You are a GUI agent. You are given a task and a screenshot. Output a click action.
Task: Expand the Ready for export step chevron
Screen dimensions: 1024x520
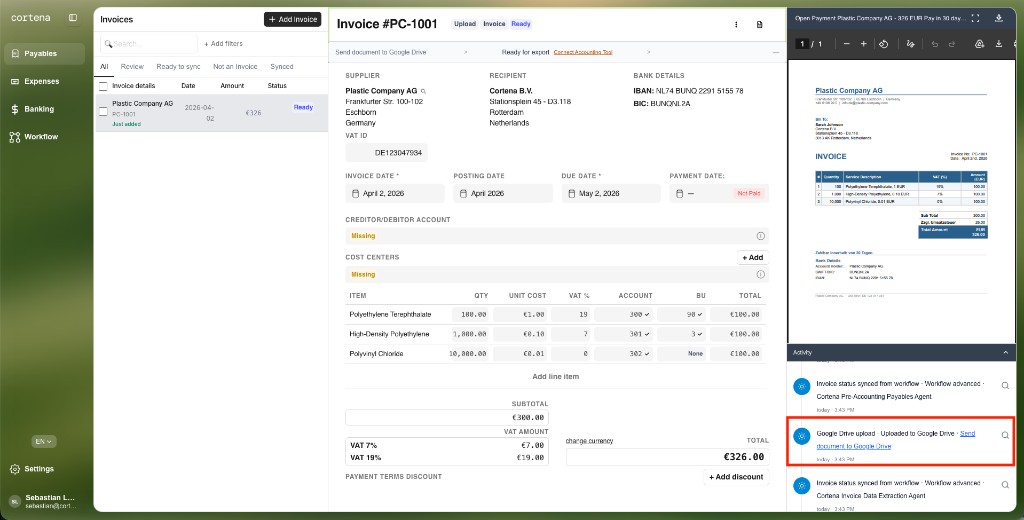click(648, 52)
